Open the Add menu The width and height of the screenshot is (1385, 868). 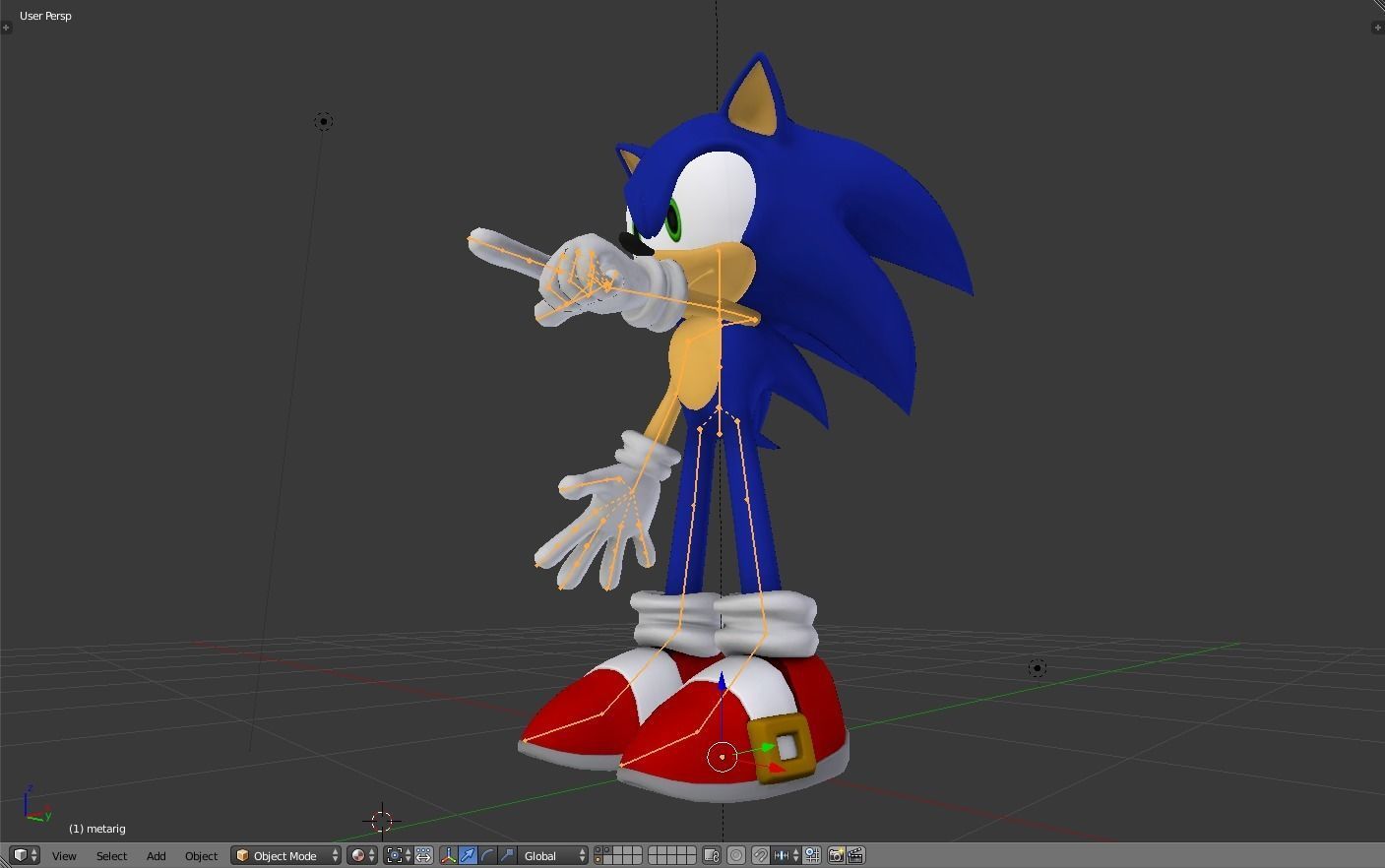click(x=156, y=856)
